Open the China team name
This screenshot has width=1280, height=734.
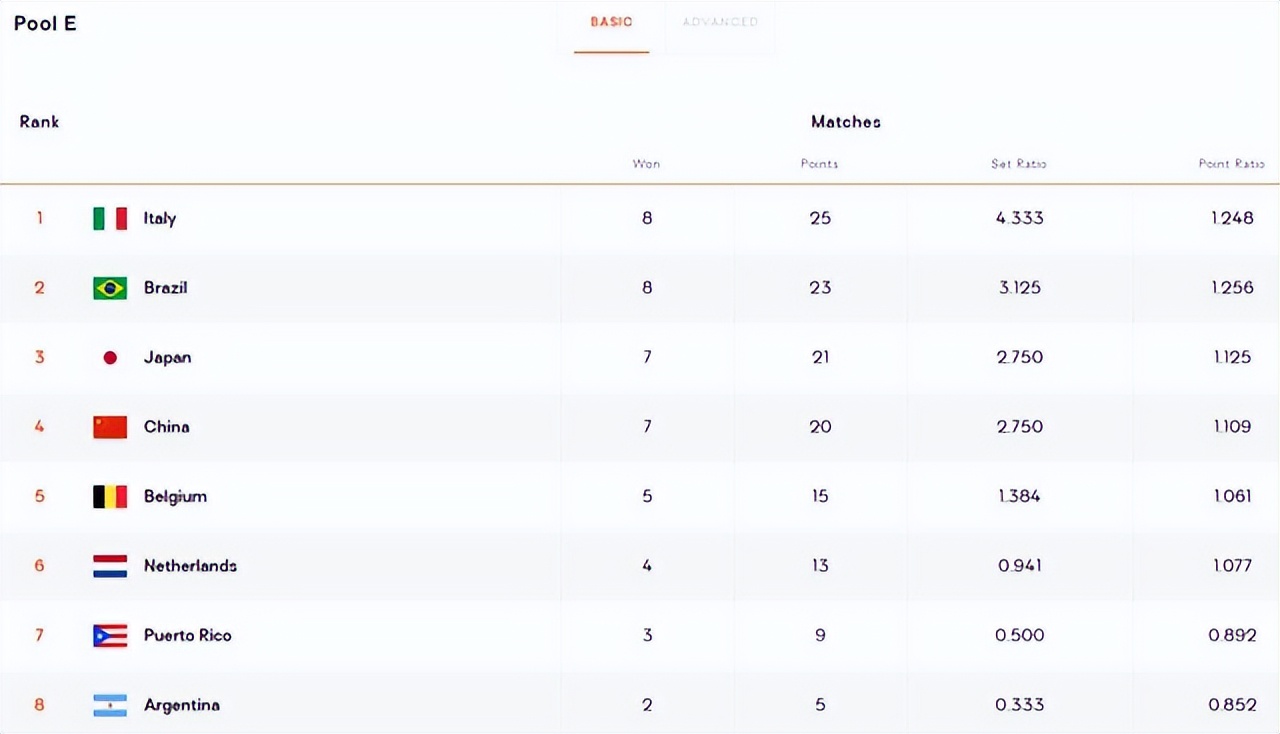click(166, 427)
